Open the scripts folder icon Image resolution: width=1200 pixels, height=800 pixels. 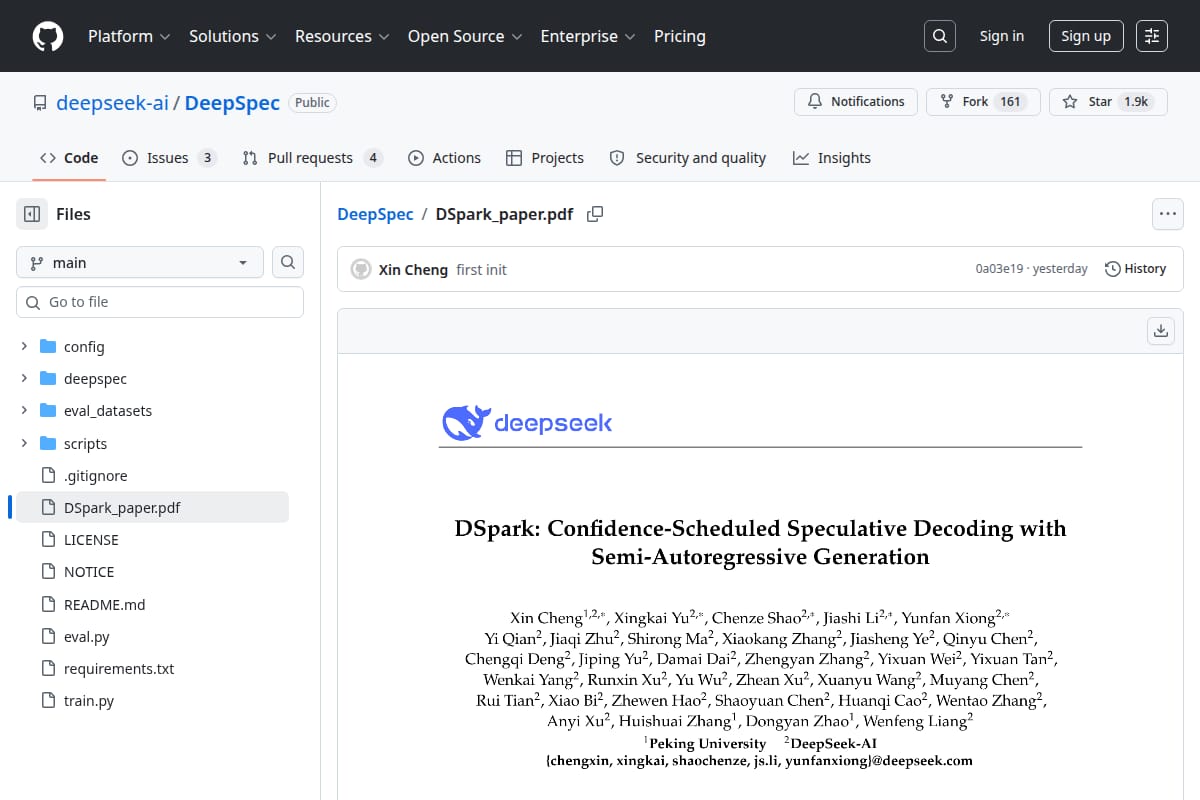(48, 443)
